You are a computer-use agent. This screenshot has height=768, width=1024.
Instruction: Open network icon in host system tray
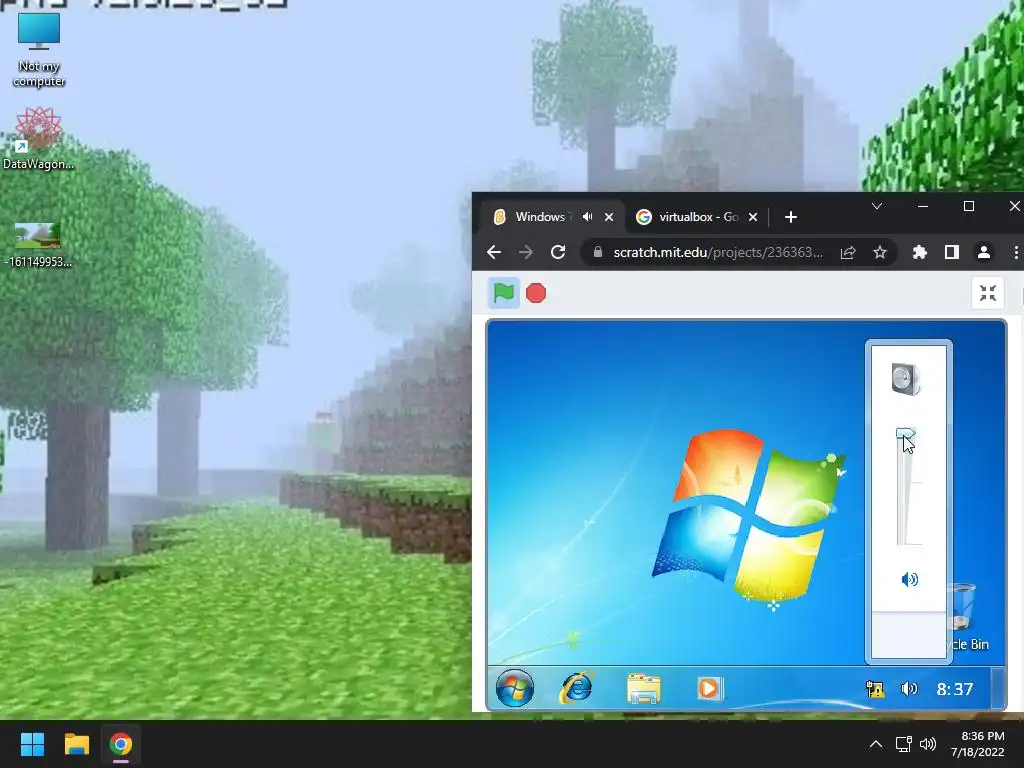pos(903,744)
